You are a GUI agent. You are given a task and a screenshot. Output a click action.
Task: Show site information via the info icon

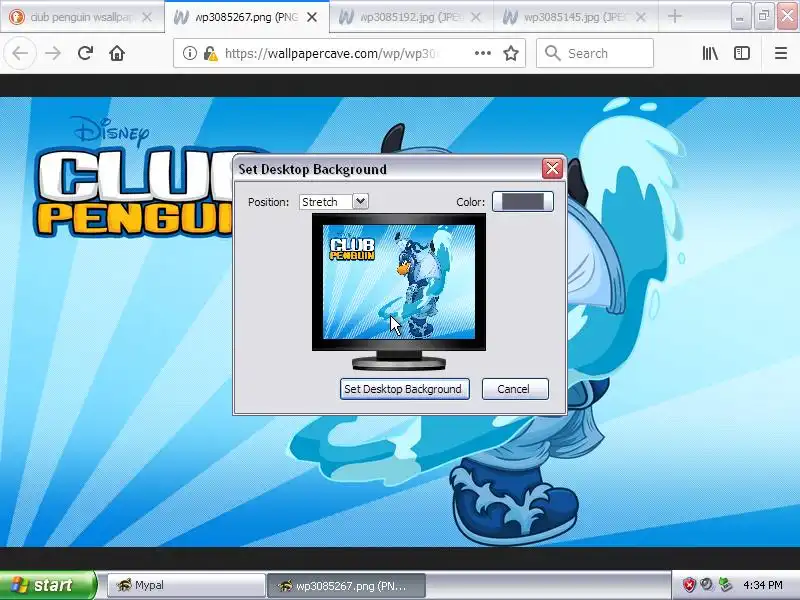[189, 53]
